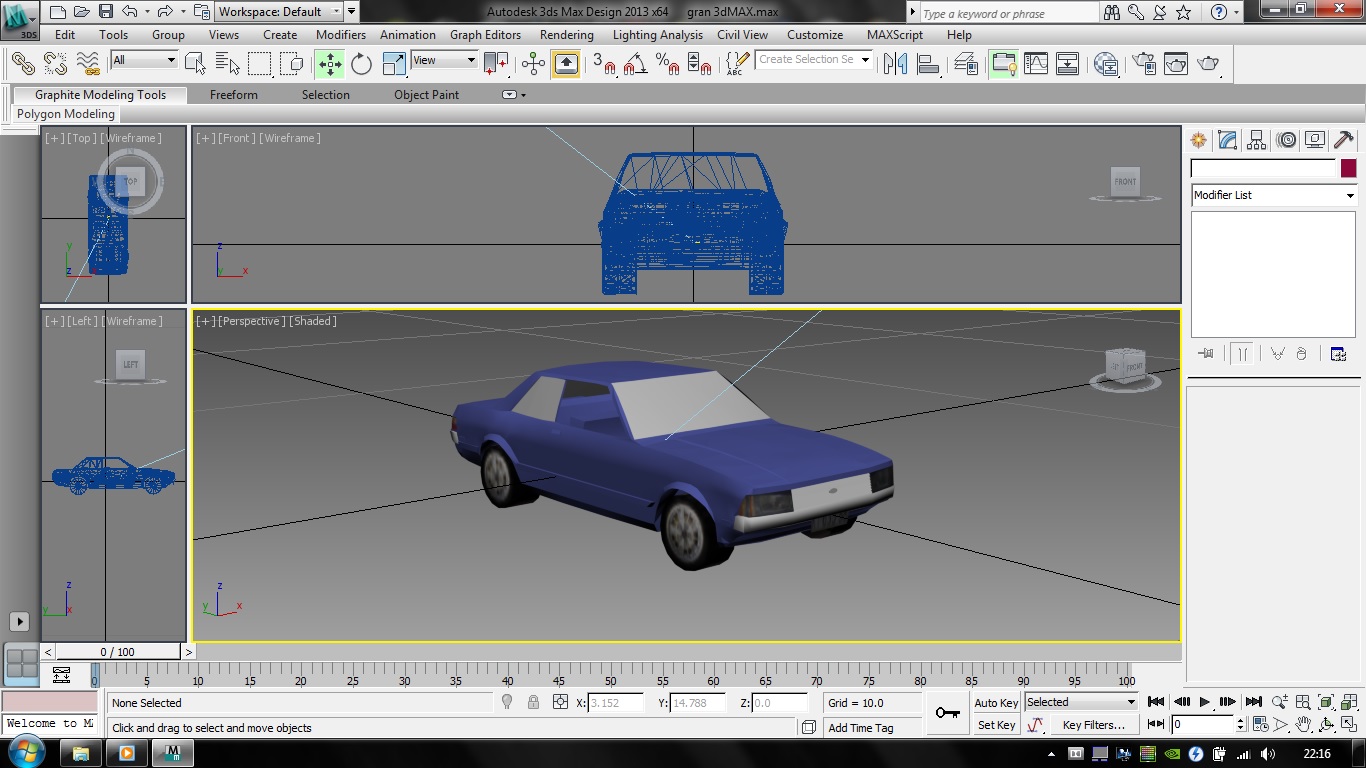Viewport: 1366px width, 768px height.
Task: Open the Curve Editor icon
Action: click(1036, 63)
